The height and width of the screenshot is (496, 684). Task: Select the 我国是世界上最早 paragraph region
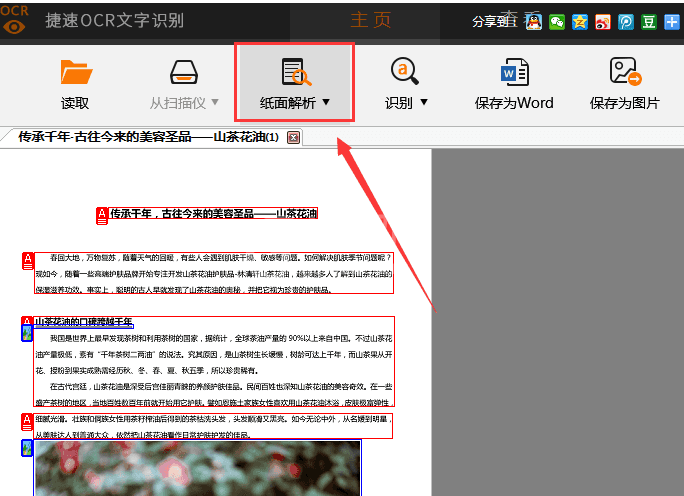pyautogui.click(x=214, y=362)
